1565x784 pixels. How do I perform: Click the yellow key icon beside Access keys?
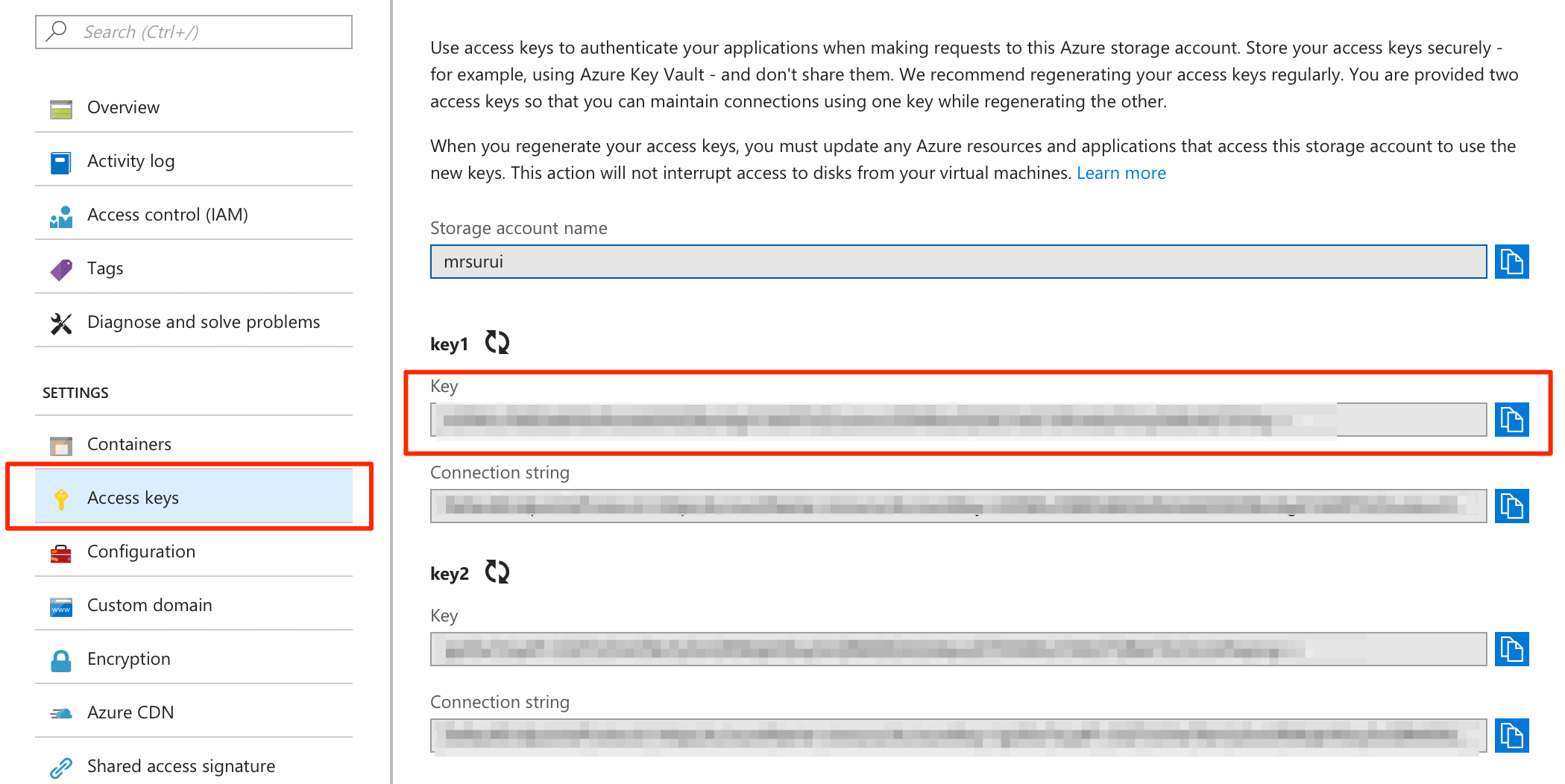pos(60,497)
